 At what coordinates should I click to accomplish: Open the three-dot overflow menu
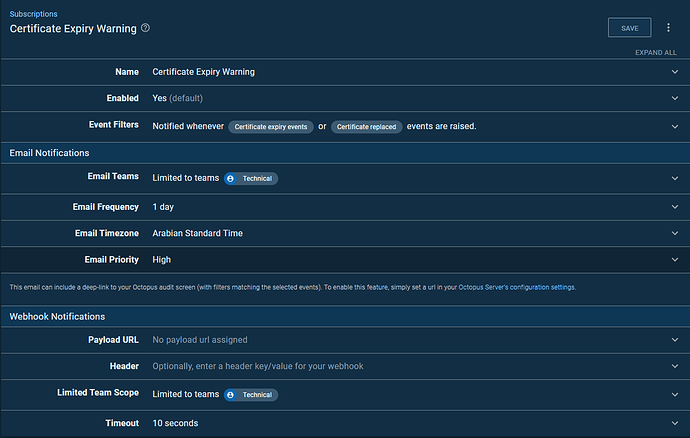(x=668, y=28)
